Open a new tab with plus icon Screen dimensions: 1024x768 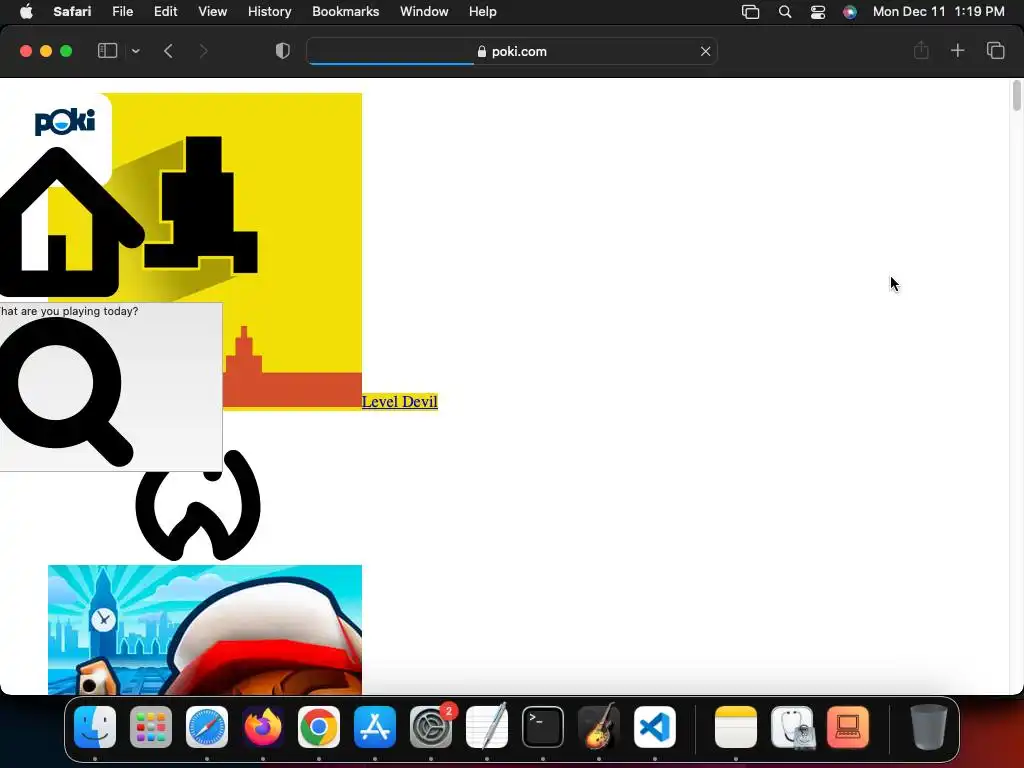click(x=957, y=50)
